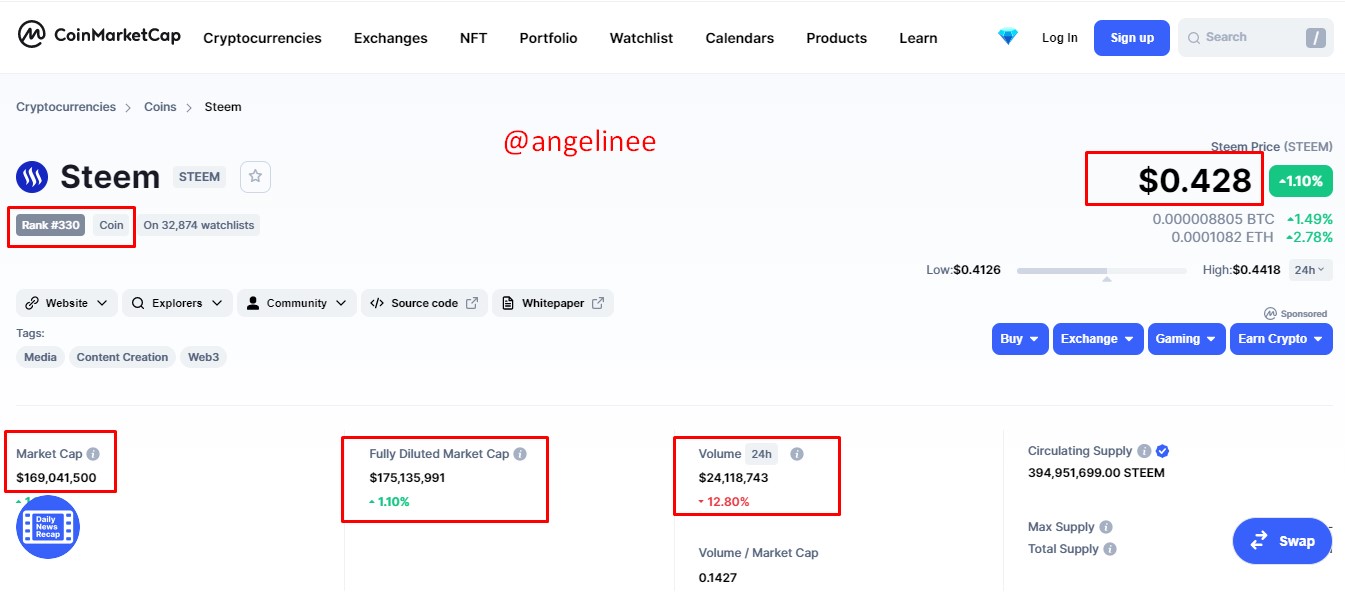Go to Cryptocurrencies breadcrumb
This screenshot has height=598, width=1345.
tap(66, 107)
